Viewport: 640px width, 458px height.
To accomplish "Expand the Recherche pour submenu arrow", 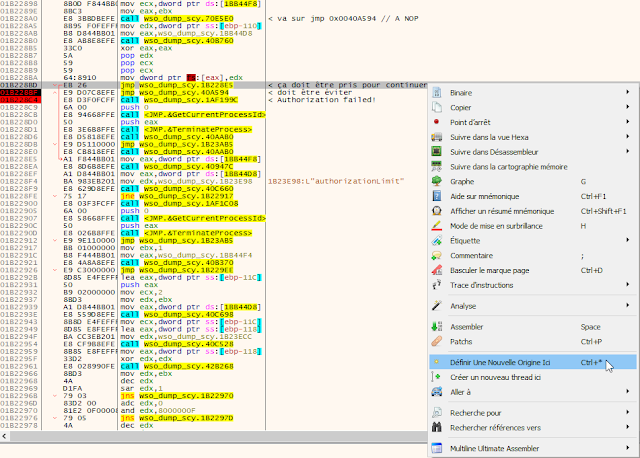I will point(628,412).
